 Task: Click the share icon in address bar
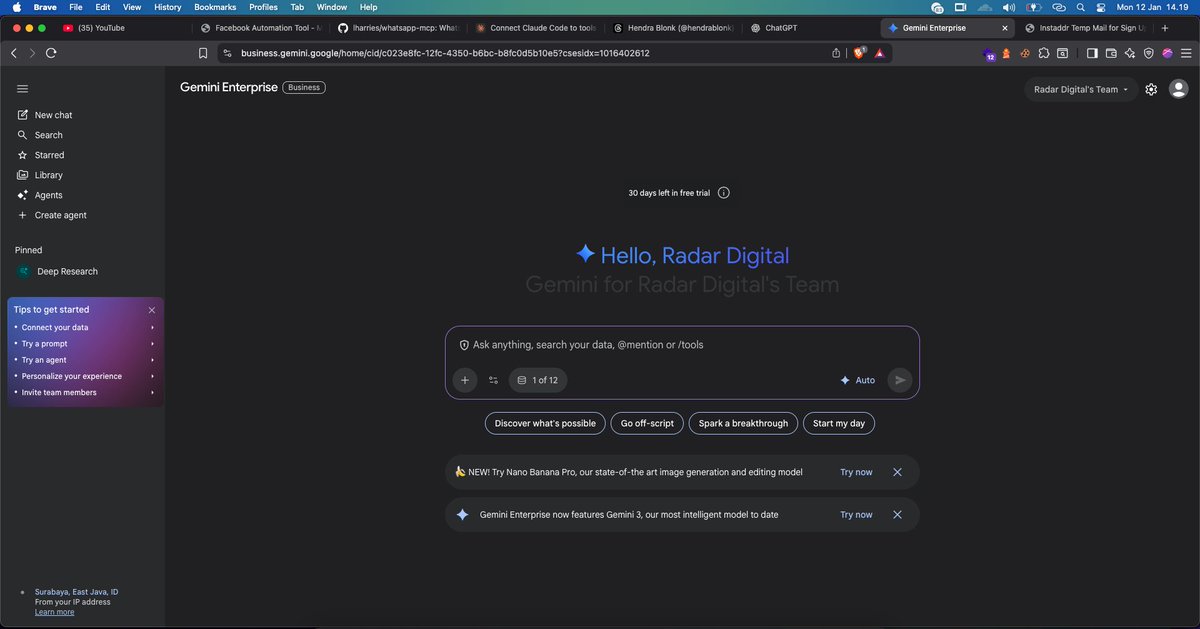tap(836, 53)
